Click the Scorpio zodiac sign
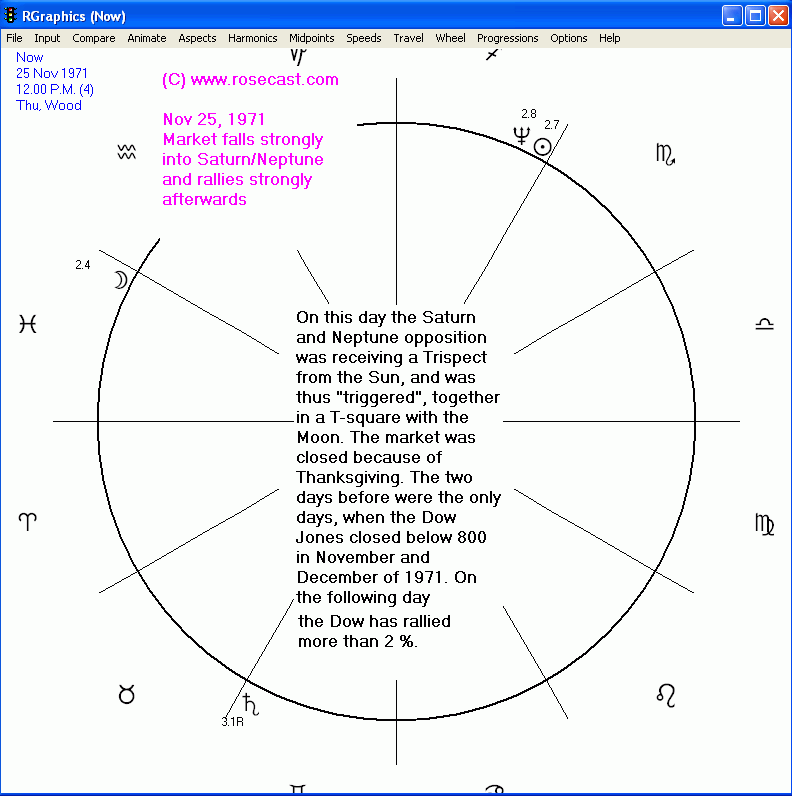Image resolution: width=792 pixels, height=796 pixels. [666, 155]
